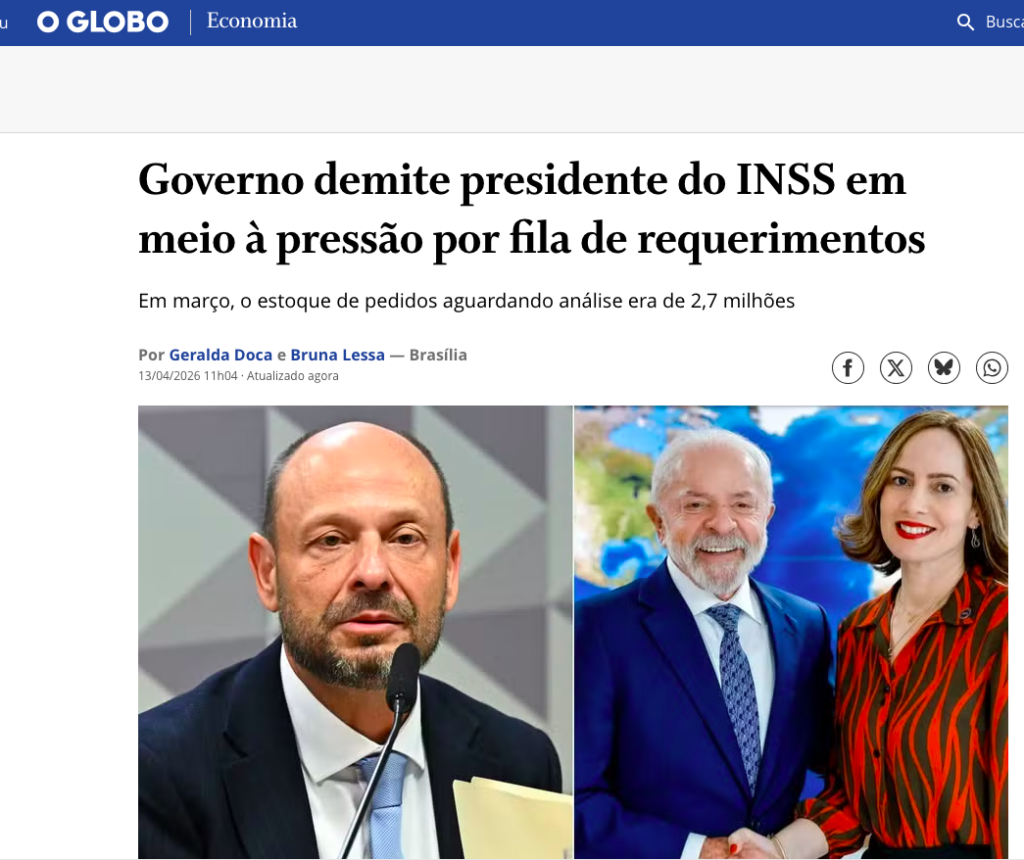Click the Brasília location text
Screen dimensions: 1024x860
[x=438, y=355]
